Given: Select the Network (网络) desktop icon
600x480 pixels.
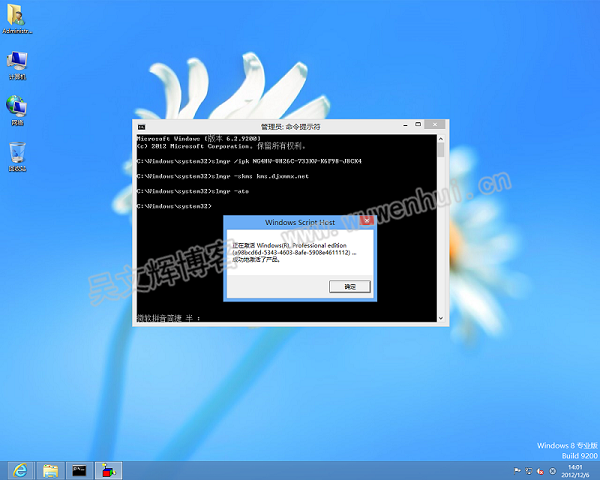Looking at the screenshot, I should click(x=17, y=108).
